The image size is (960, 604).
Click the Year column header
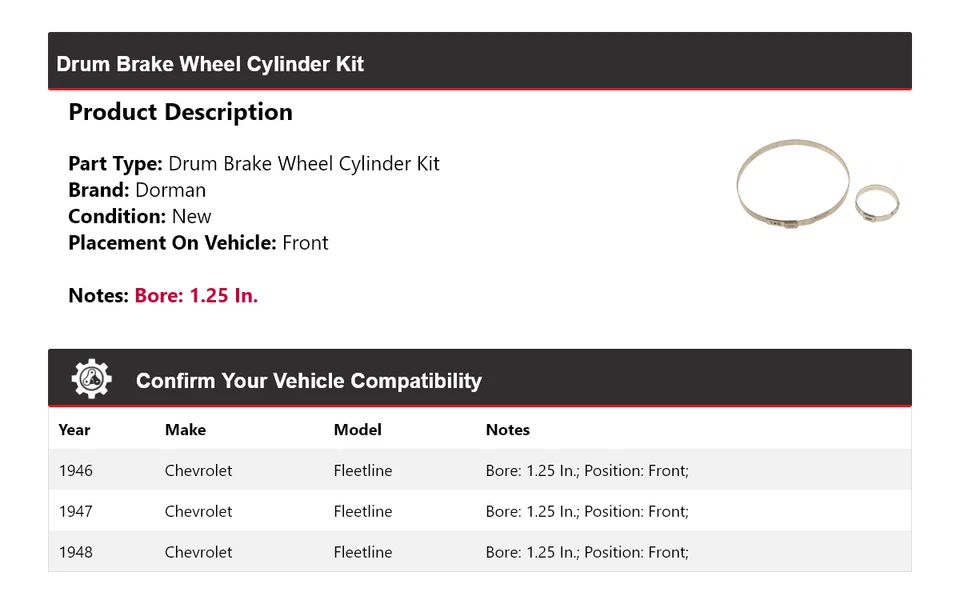74,430
